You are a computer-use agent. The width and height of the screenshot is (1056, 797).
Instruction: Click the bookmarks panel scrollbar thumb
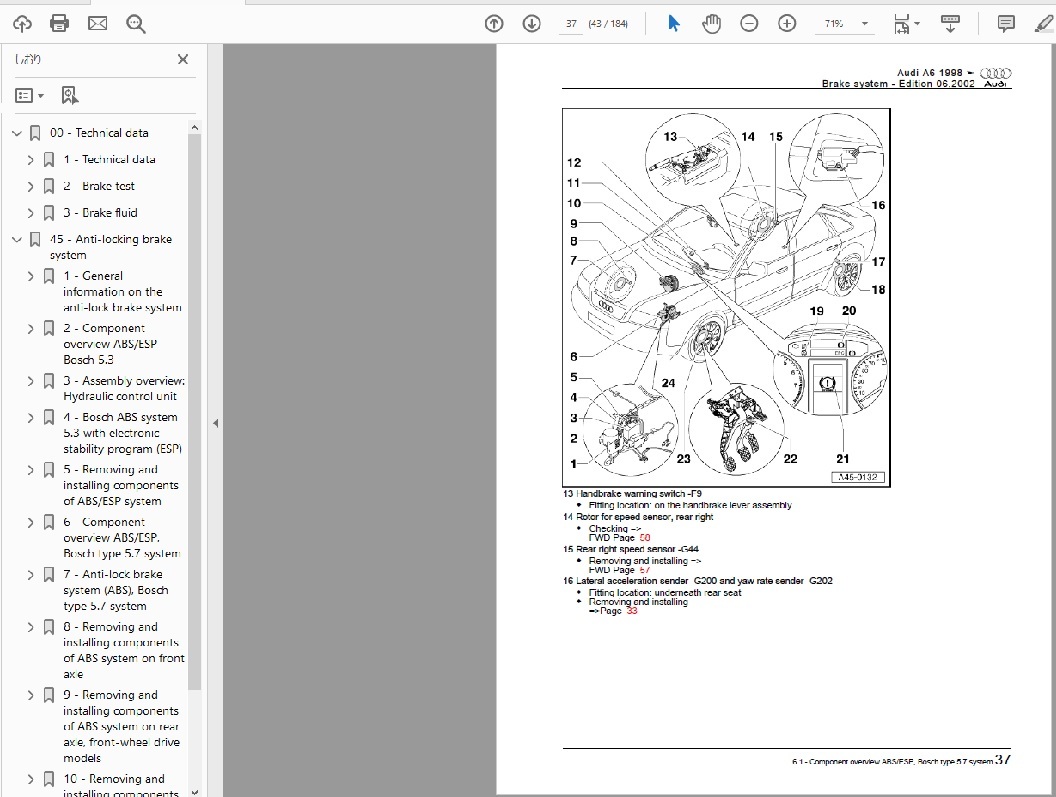pos(195,412)
